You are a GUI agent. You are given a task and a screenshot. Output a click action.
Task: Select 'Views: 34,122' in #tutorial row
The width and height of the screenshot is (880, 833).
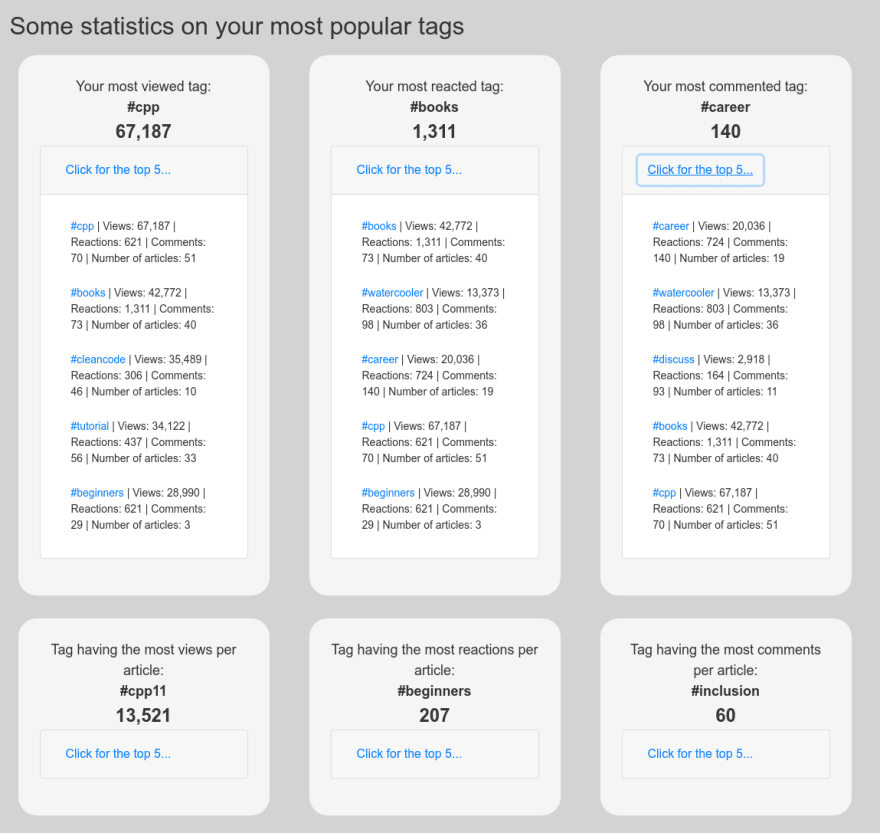(x=151, y=426)
